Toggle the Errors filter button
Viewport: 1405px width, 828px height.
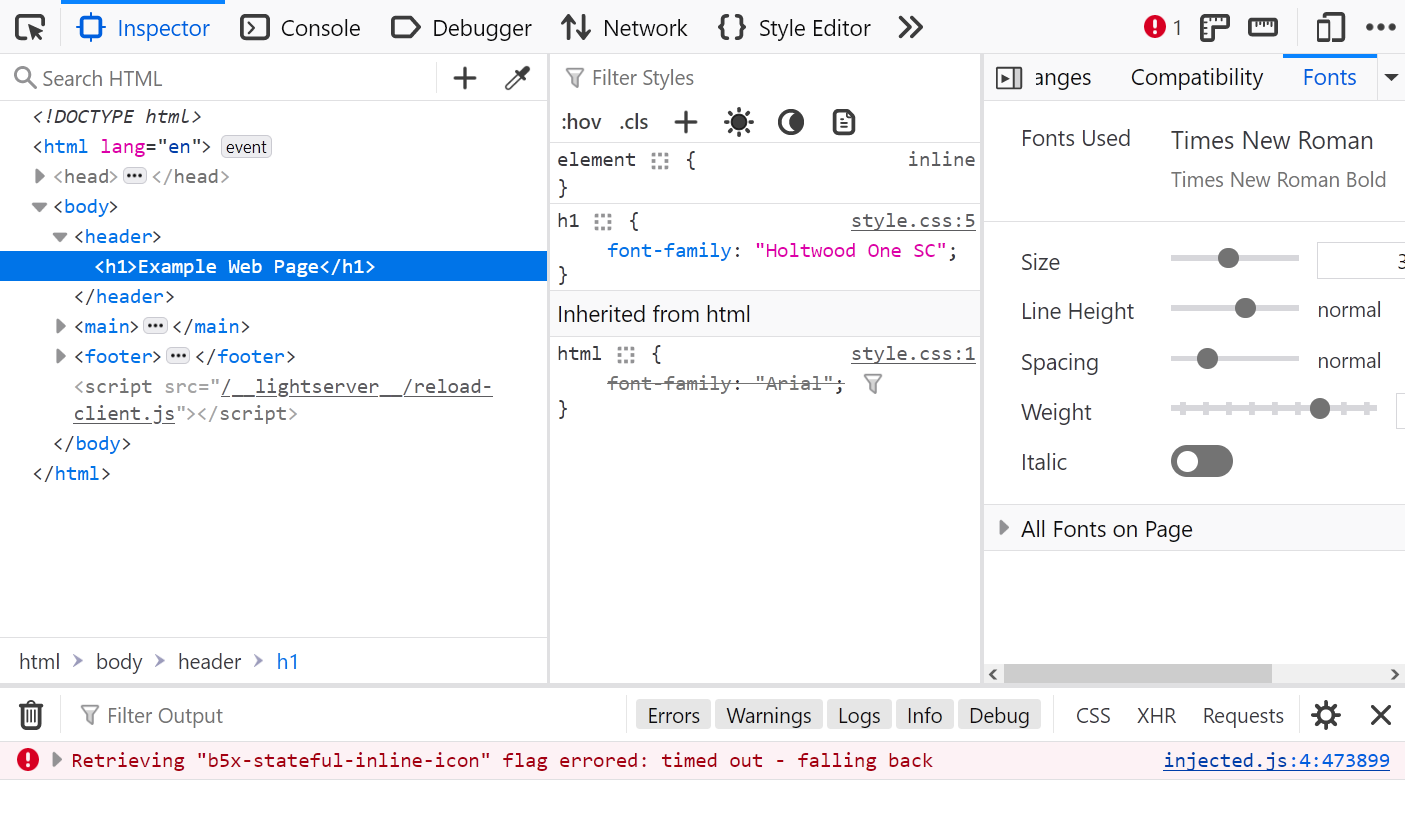pyautogui.click(x=673, y=715)
